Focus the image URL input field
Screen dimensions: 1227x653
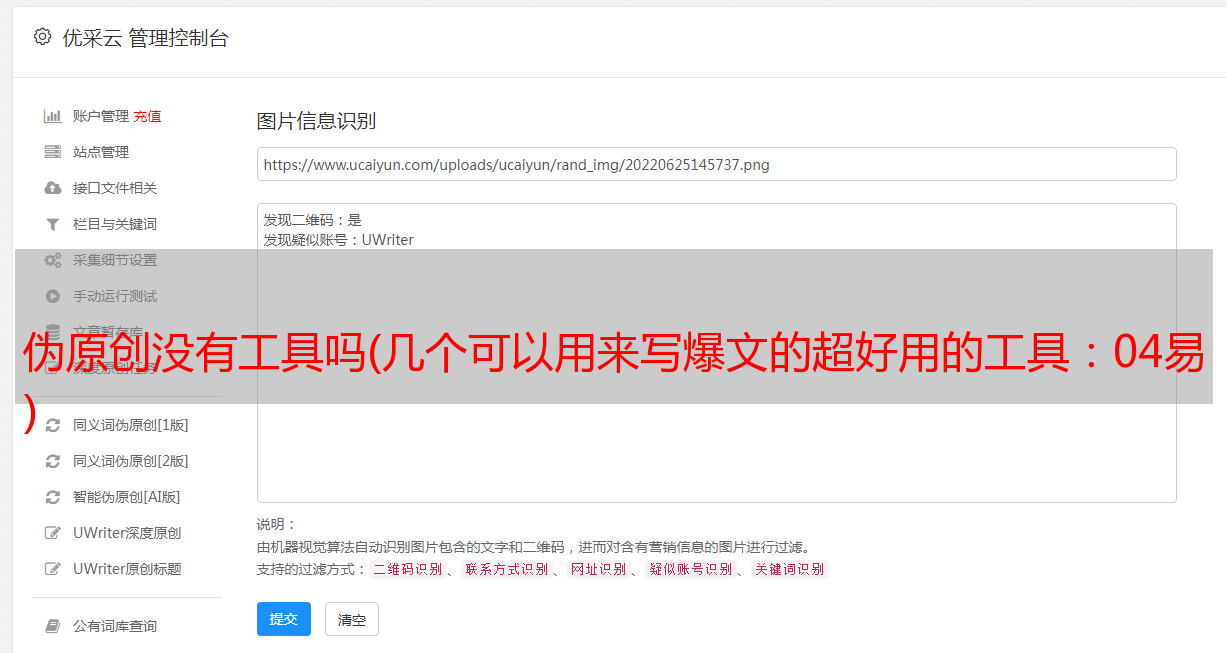(x=716, y=164)
